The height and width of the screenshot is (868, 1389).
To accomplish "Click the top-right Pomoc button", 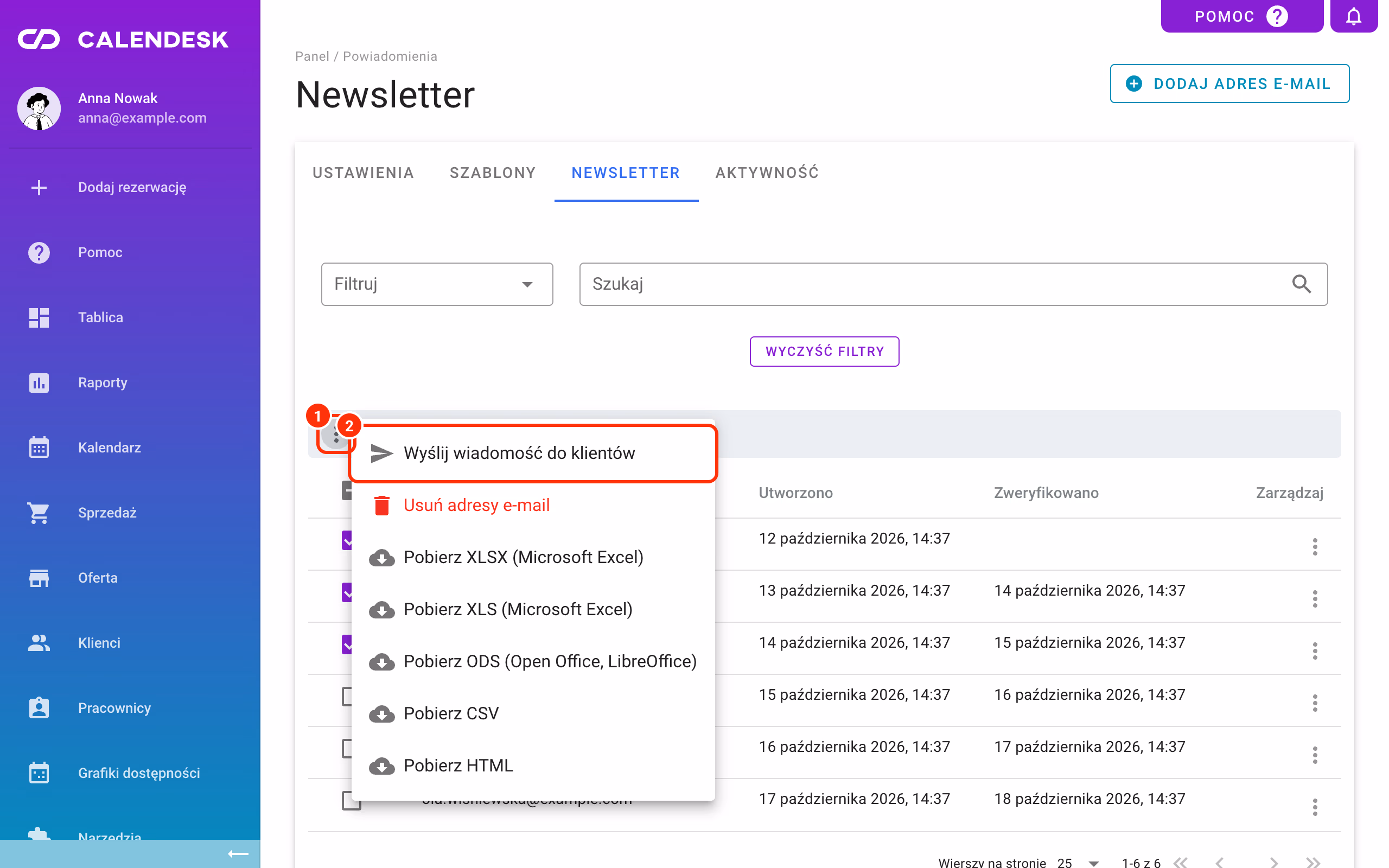I will tap(1242, 16).
